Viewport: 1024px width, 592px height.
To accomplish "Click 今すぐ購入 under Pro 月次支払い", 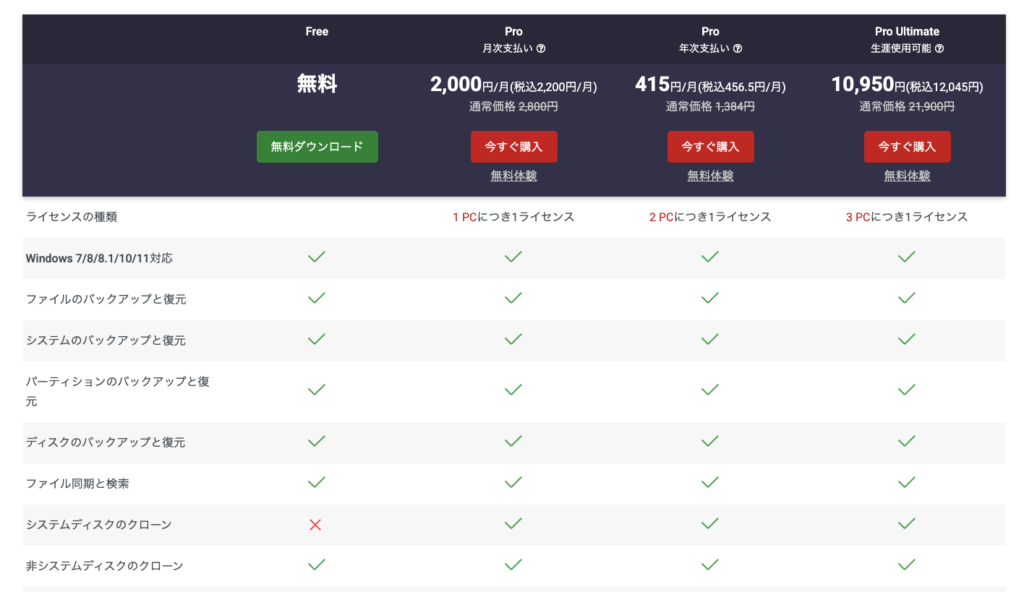I will coord(513,146).
